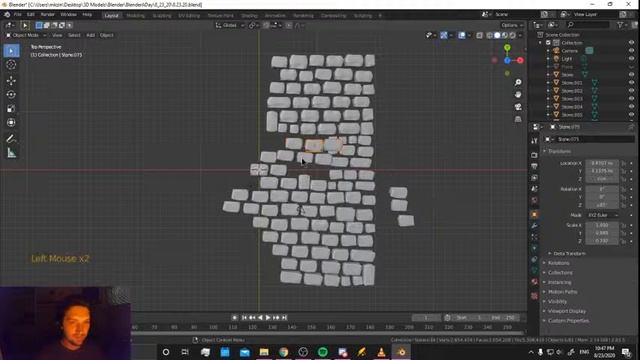This screenshot has width=640, height=360.
Task: Open the viewport View menu
Action: click(57, 35)
